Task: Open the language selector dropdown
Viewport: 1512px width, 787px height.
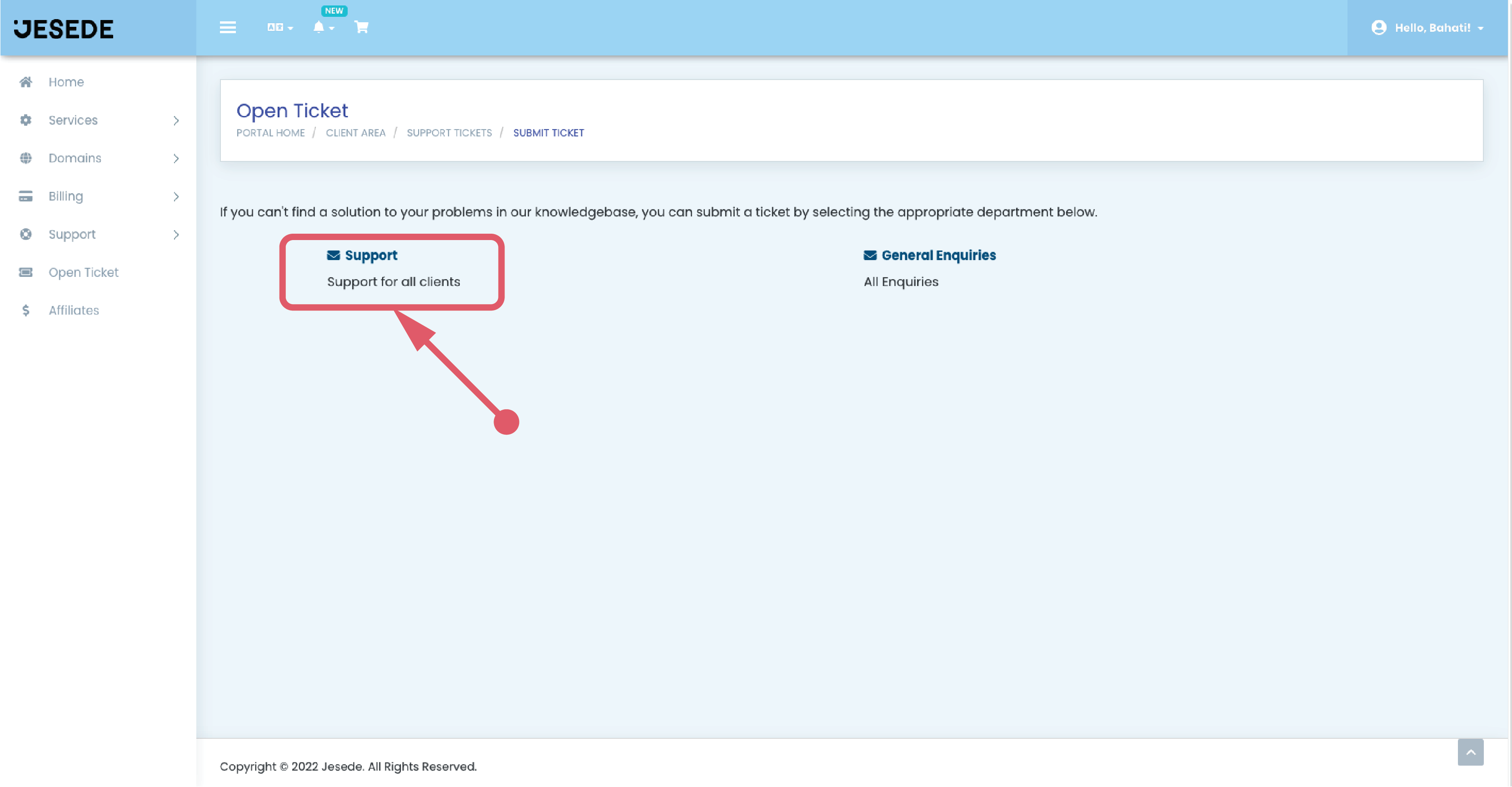Action: coord(279,28)
